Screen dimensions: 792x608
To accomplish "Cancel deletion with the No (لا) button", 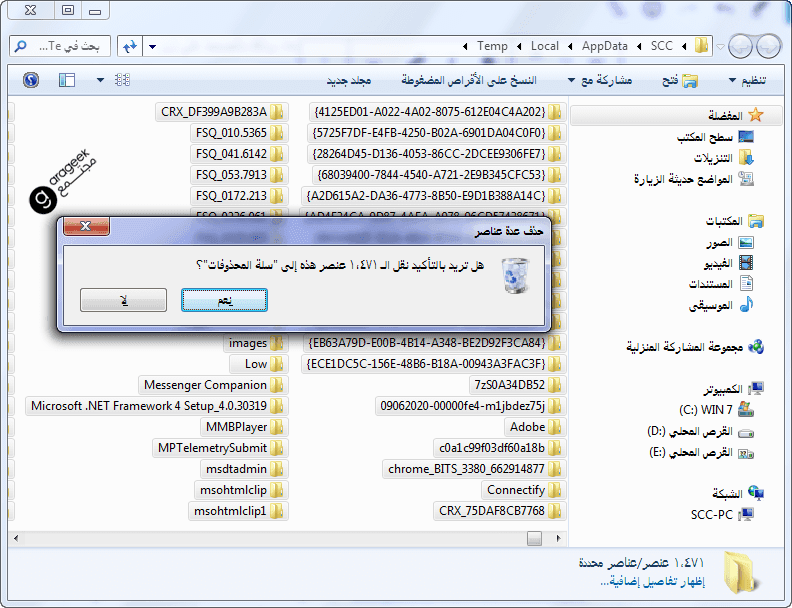I will (x=123, y=300).
